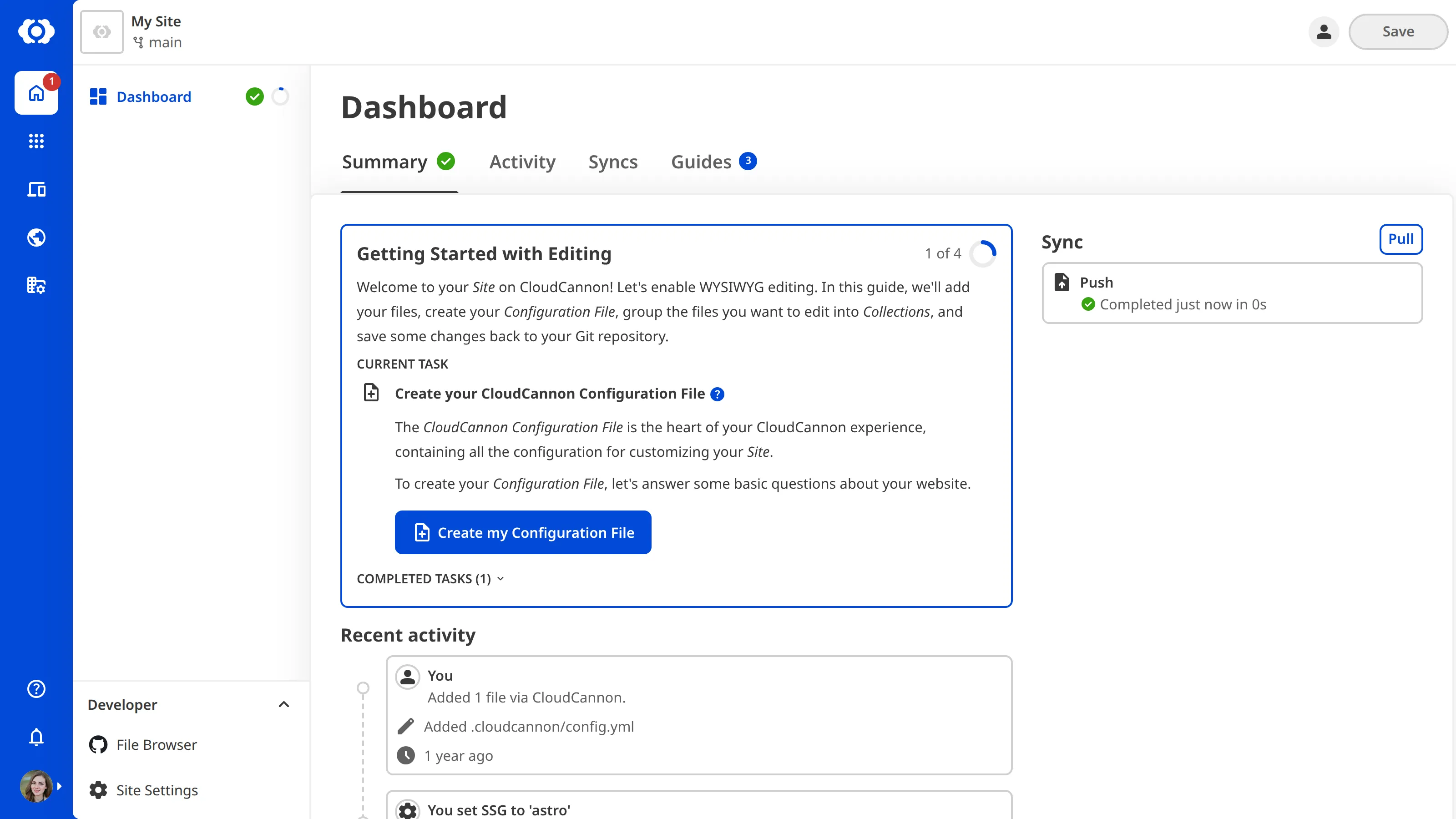The height and width of the screenshot is (819, 1456).
Task: Collapse the Developer section chevron
Action: [284, 704]
